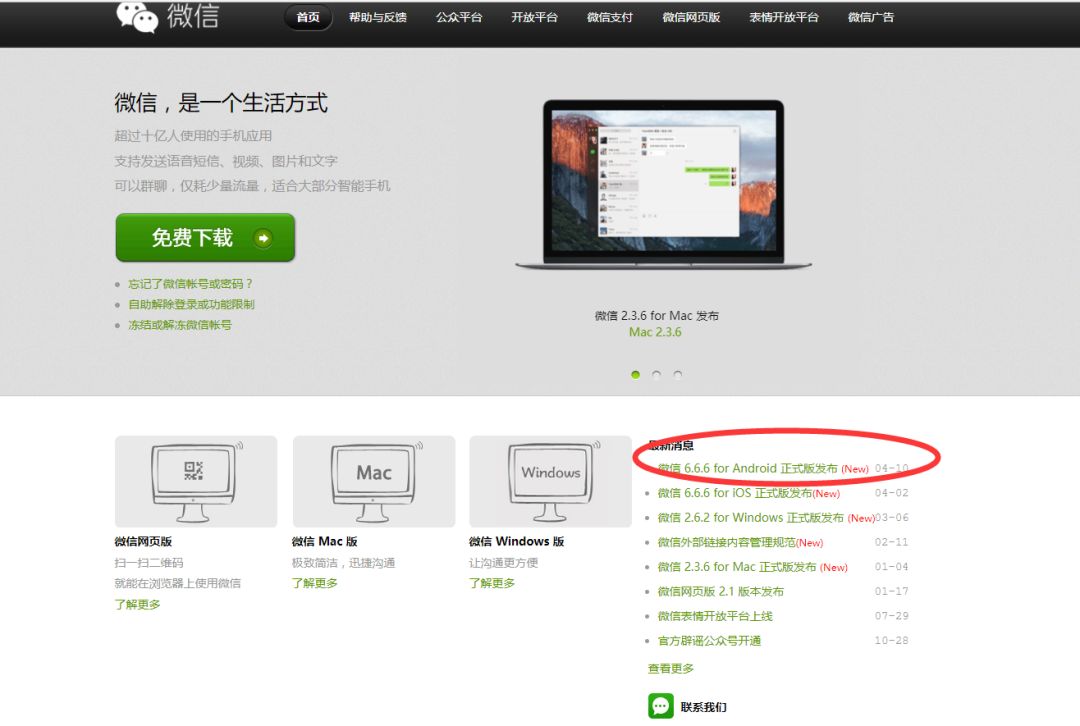1080x726 pixels.
Task: Click the WeChat logo in header
Action: [167, 16]
